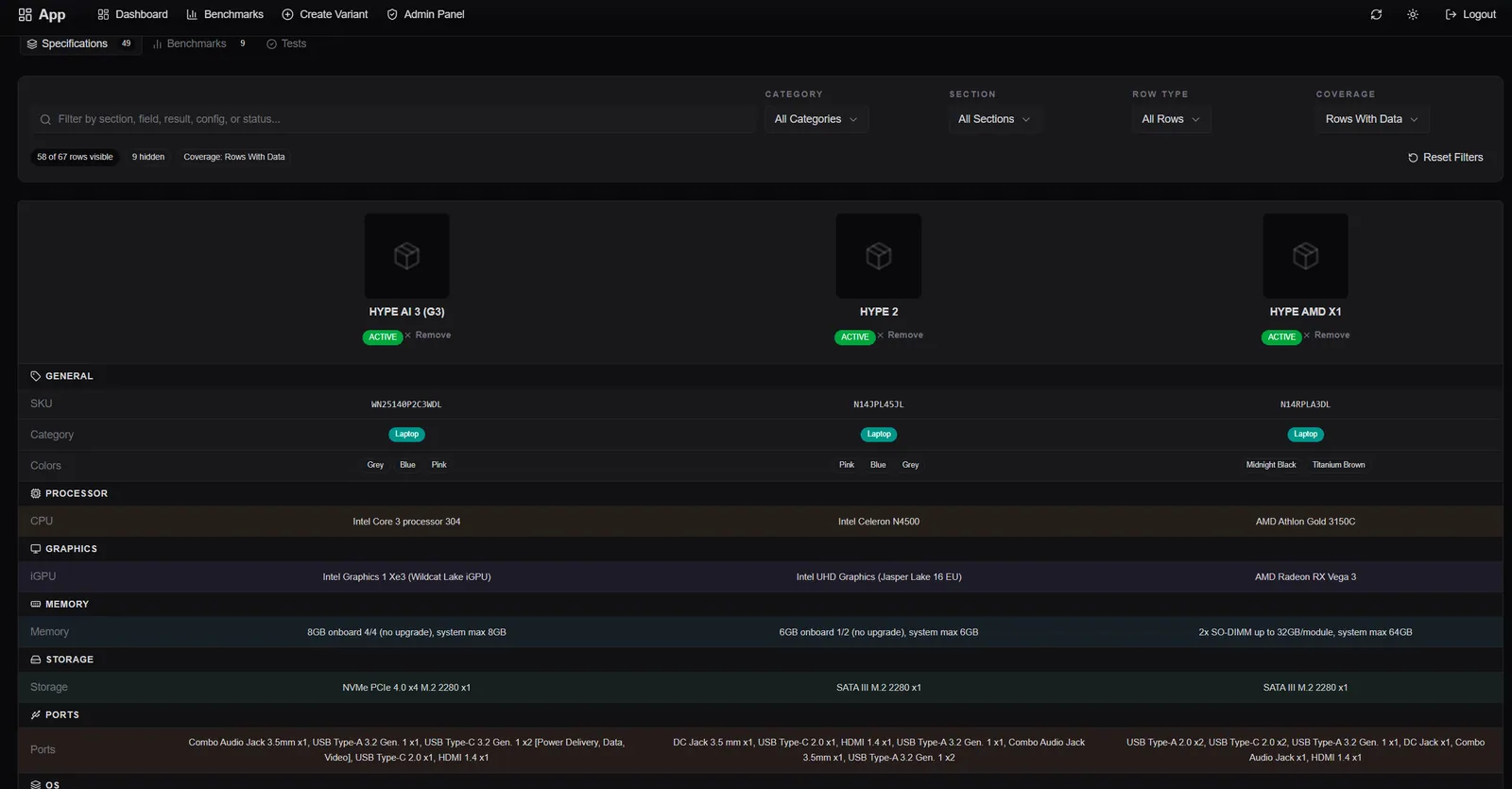Switch to the Tests tab
The image size is (1512, 789).
286,43
